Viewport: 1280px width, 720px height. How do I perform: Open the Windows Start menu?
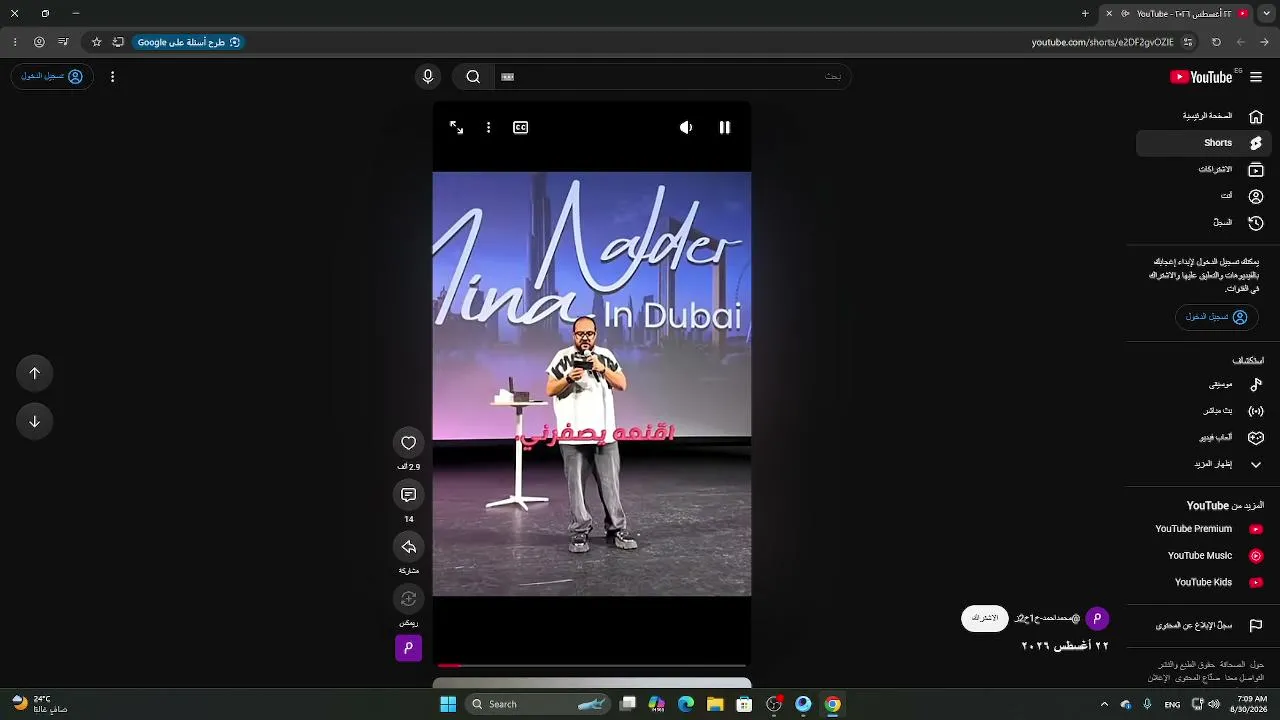[x=448, y=704]
